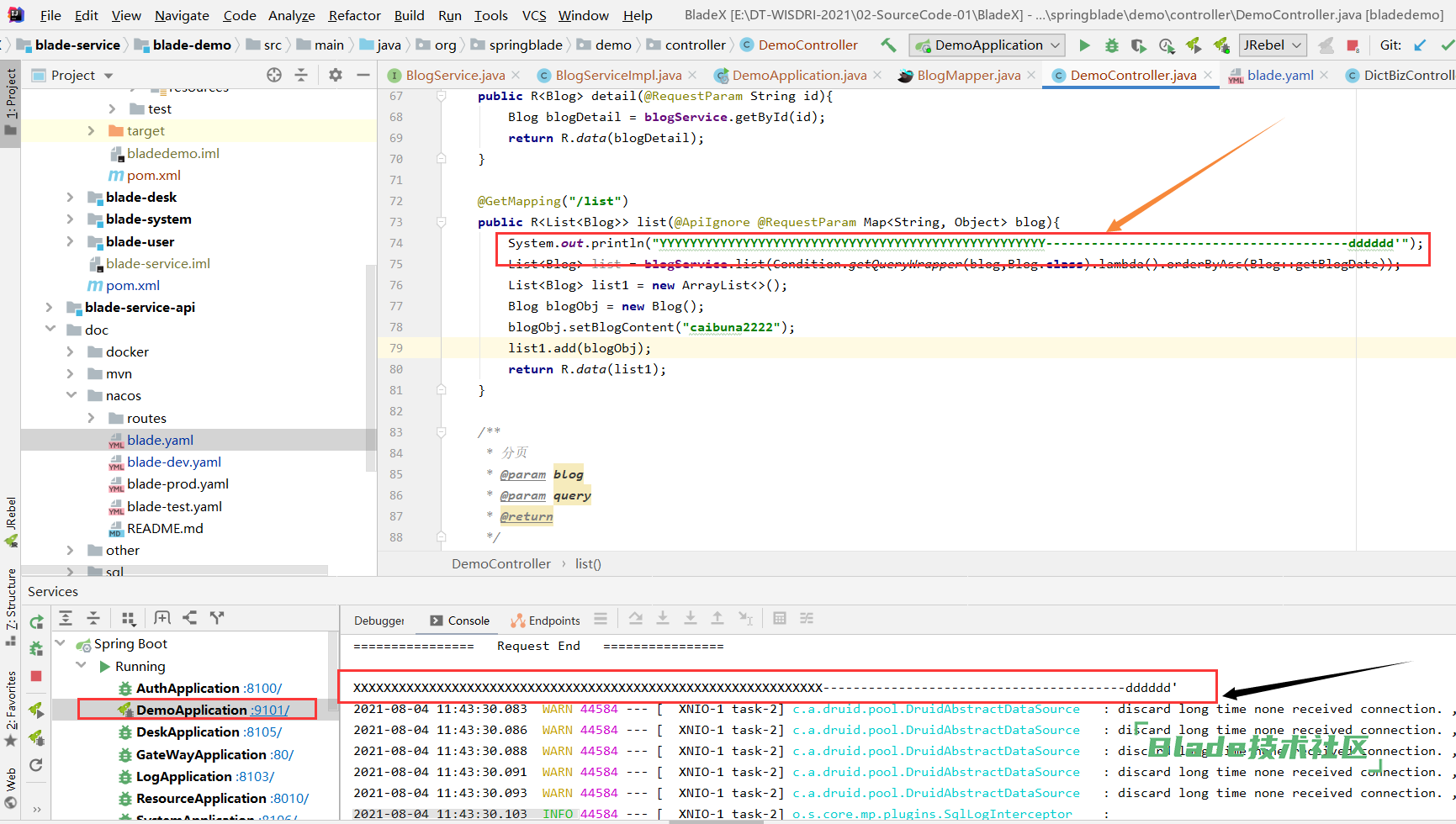Stop the running process red square
This screenshot has width=1456, height=824.
point(1353,45)
